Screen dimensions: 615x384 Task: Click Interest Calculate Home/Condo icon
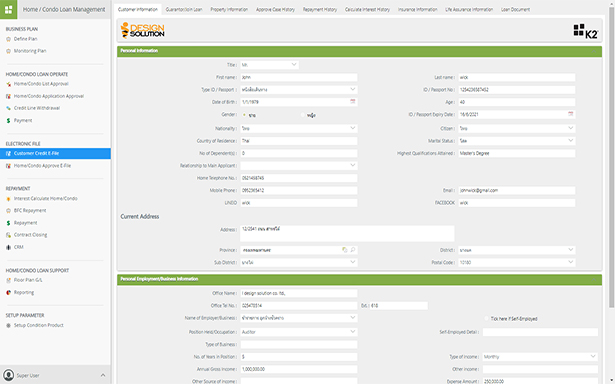(x=8, y=199)
